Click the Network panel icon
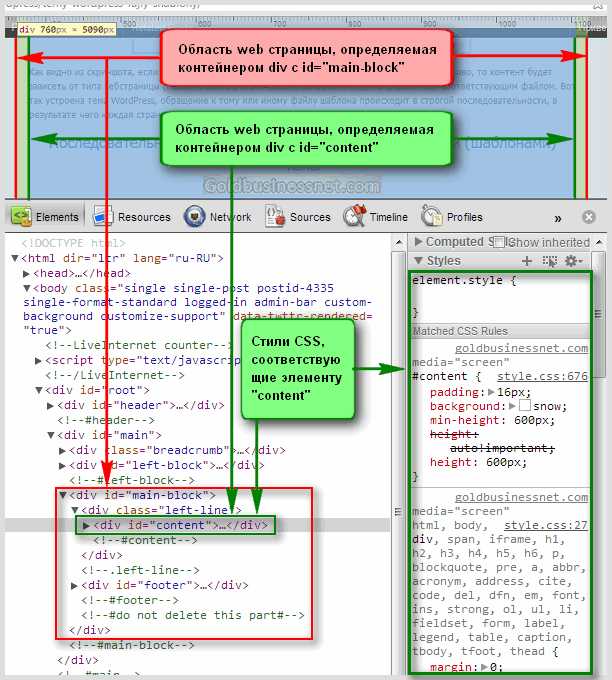 click(195, 217)
